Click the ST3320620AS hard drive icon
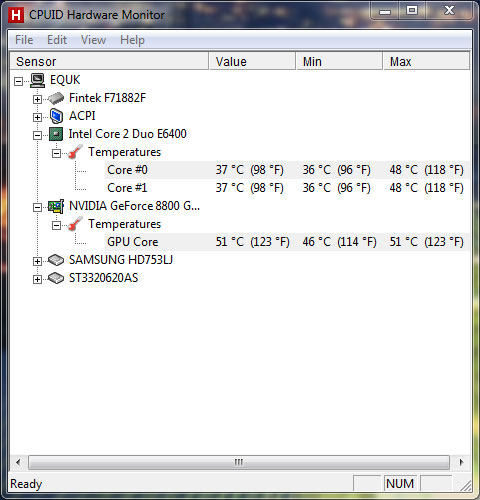The height and width of the screenshot is (500, 480). [56, 278]
